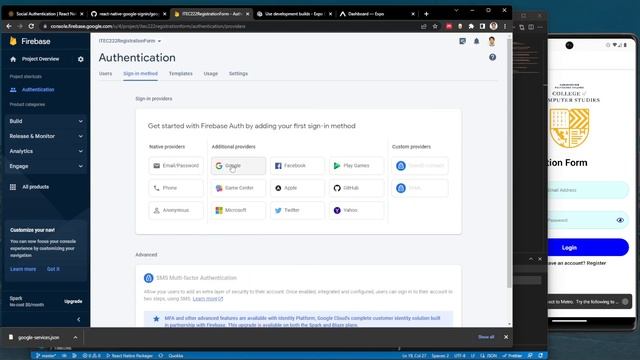
Task: Open All products grid
Action: tap(29, 187)
